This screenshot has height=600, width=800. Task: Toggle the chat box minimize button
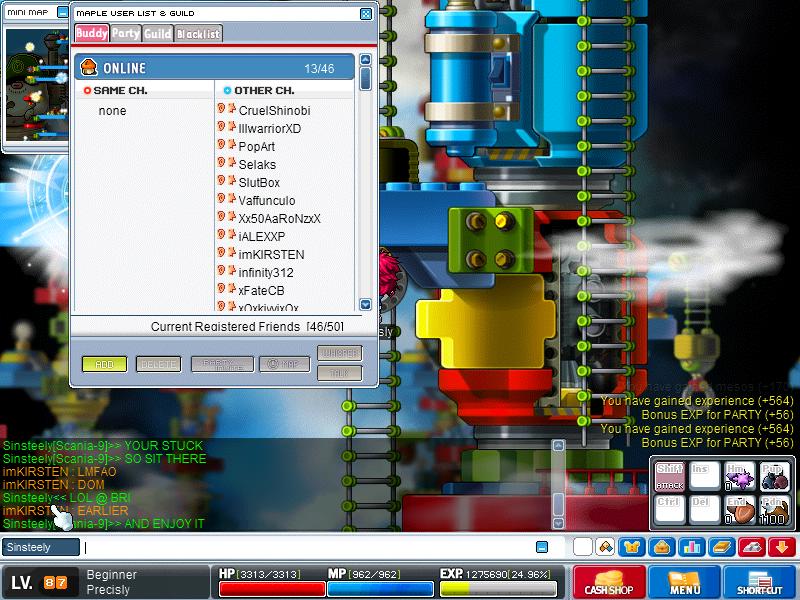[542, 547]
